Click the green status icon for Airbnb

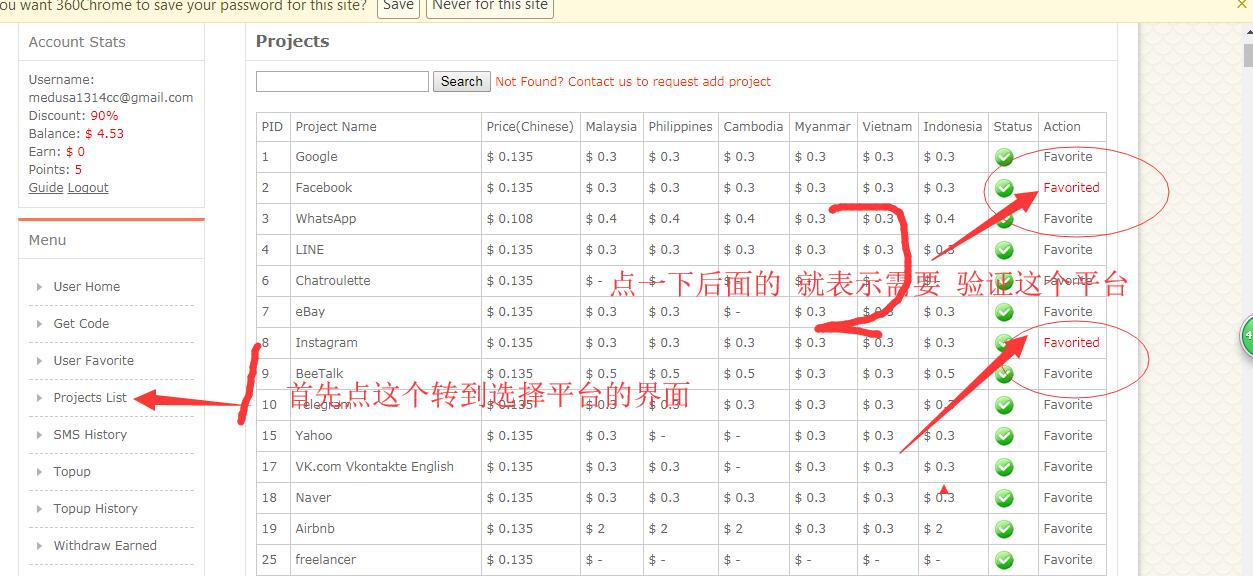click(1004, 529)
